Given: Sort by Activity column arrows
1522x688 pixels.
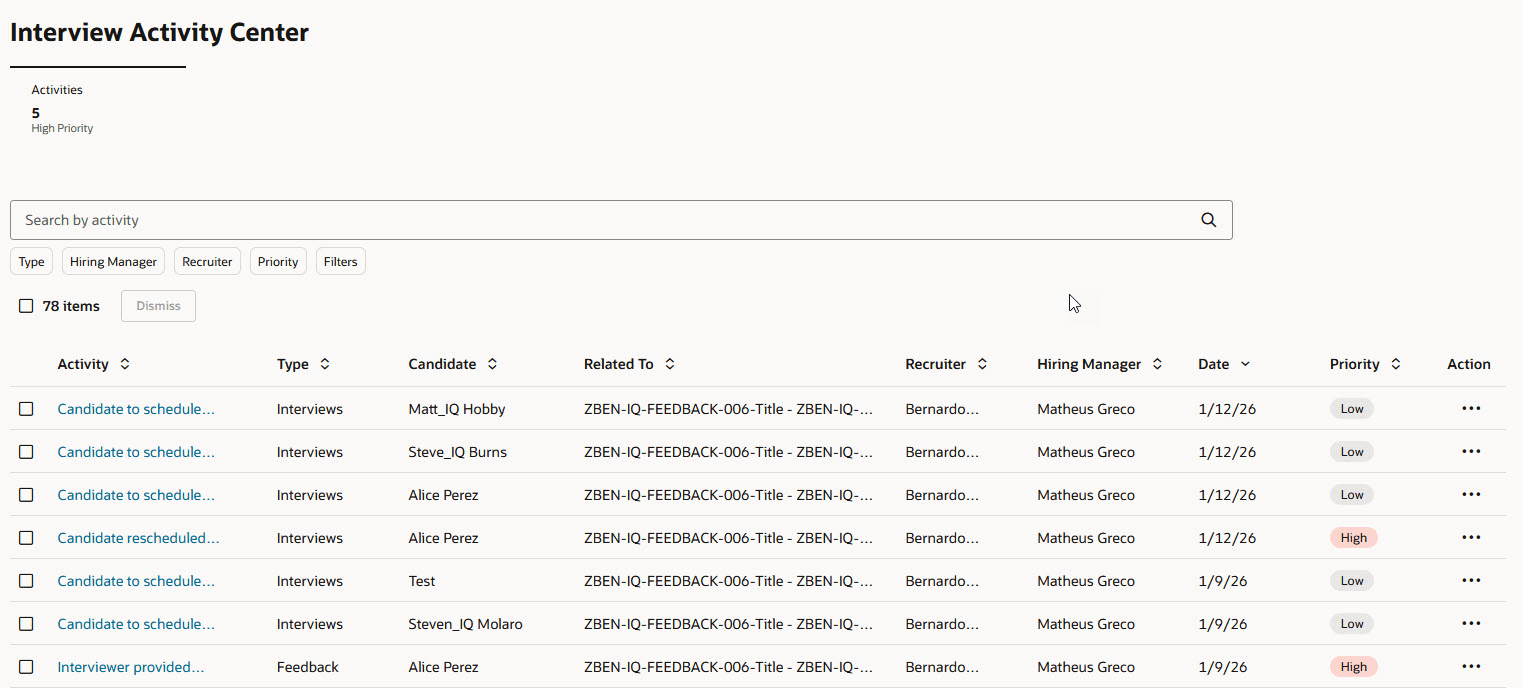Looking at the screenshot, I should [124, 364].
